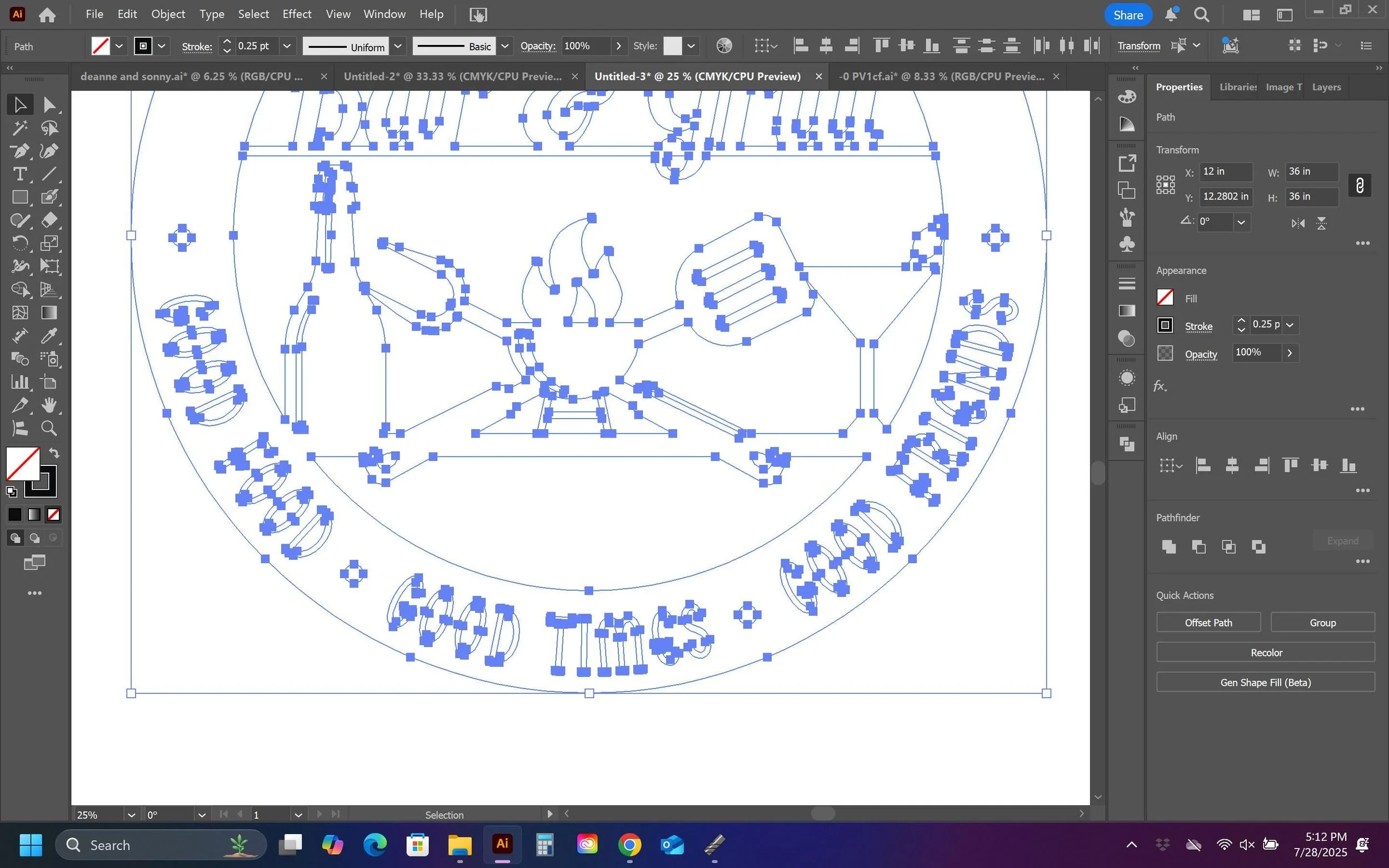Screen dimensions: 1389x868
Task: Select the Hand tool
Action: pyautogui.click(x=49, y=405)
